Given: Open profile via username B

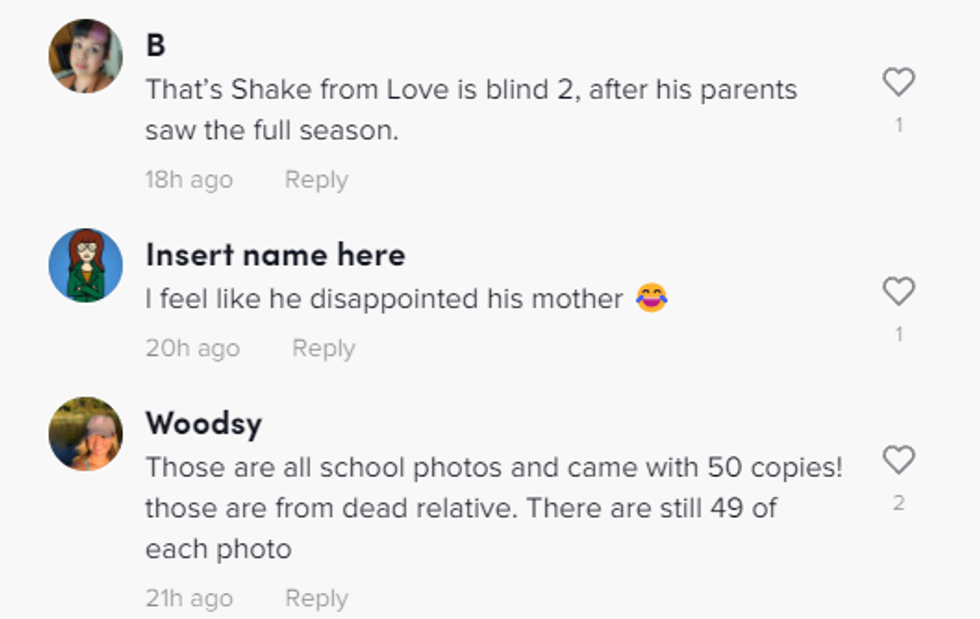Looking at the screenshot, I should click(155, 45).
